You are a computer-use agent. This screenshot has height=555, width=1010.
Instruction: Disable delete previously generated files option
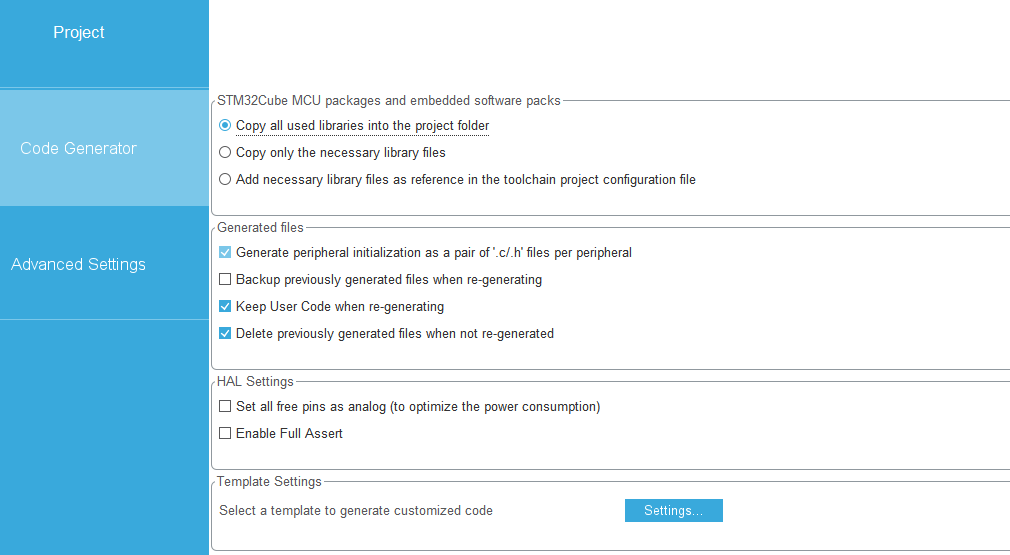click(225, 334)
